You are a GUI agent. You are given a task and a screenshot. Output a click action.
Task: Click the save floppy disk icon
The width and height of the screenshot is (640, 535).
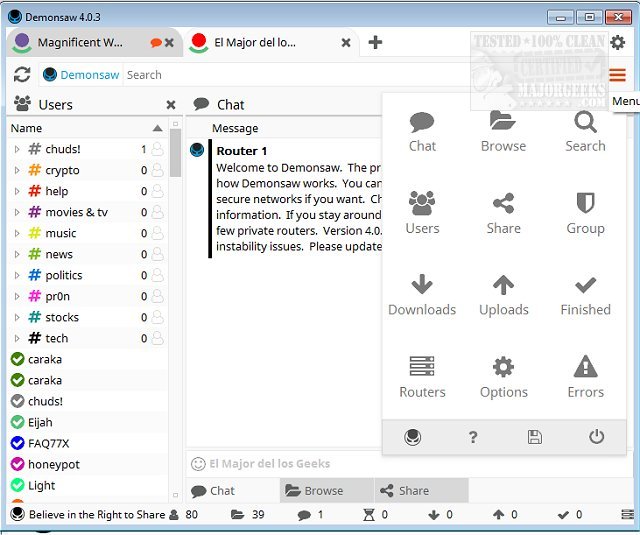535,437
